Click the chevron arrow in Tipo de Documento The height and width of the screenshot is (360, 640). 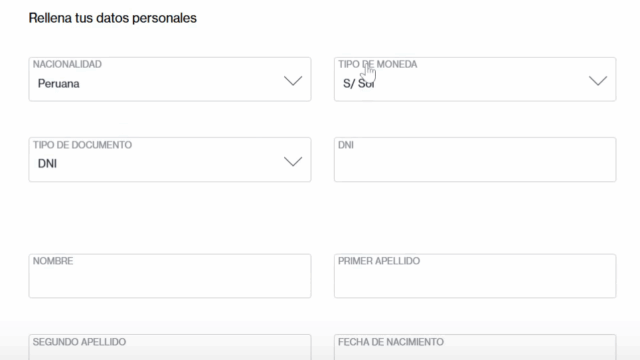[293, 162]
